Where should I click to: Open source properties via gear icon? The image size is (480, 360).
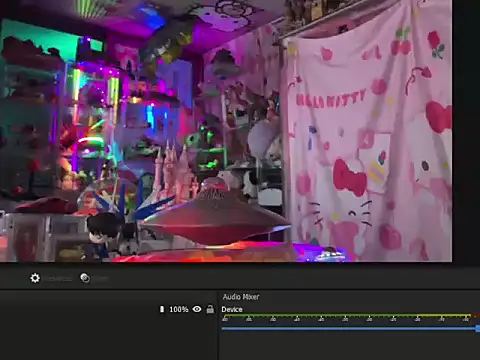point(35,278)
